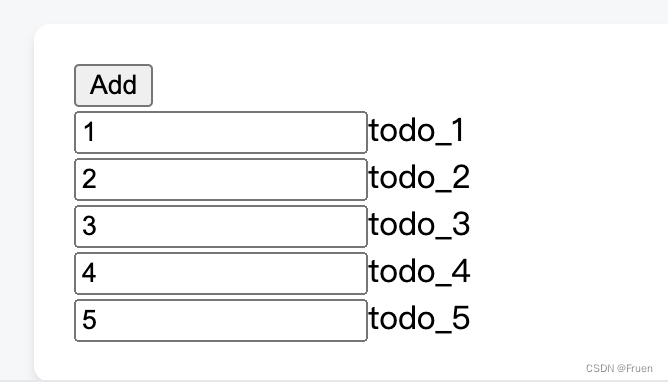
Task: Click the todo_2 label text
Action: [419, 178]
